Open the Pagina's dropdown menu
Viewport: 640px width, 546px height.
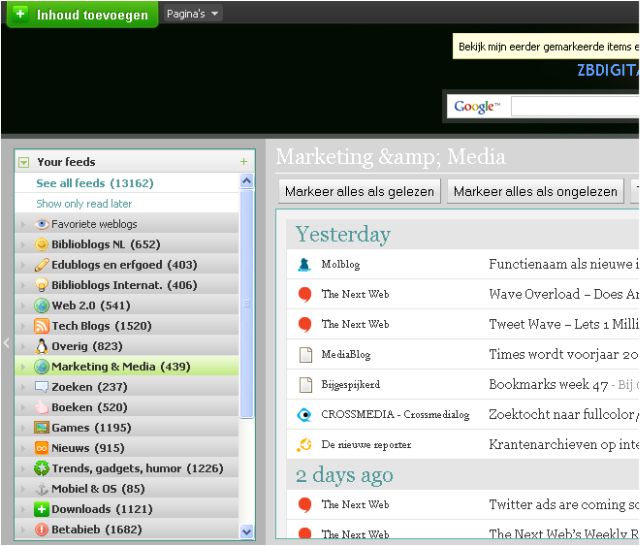192,14
